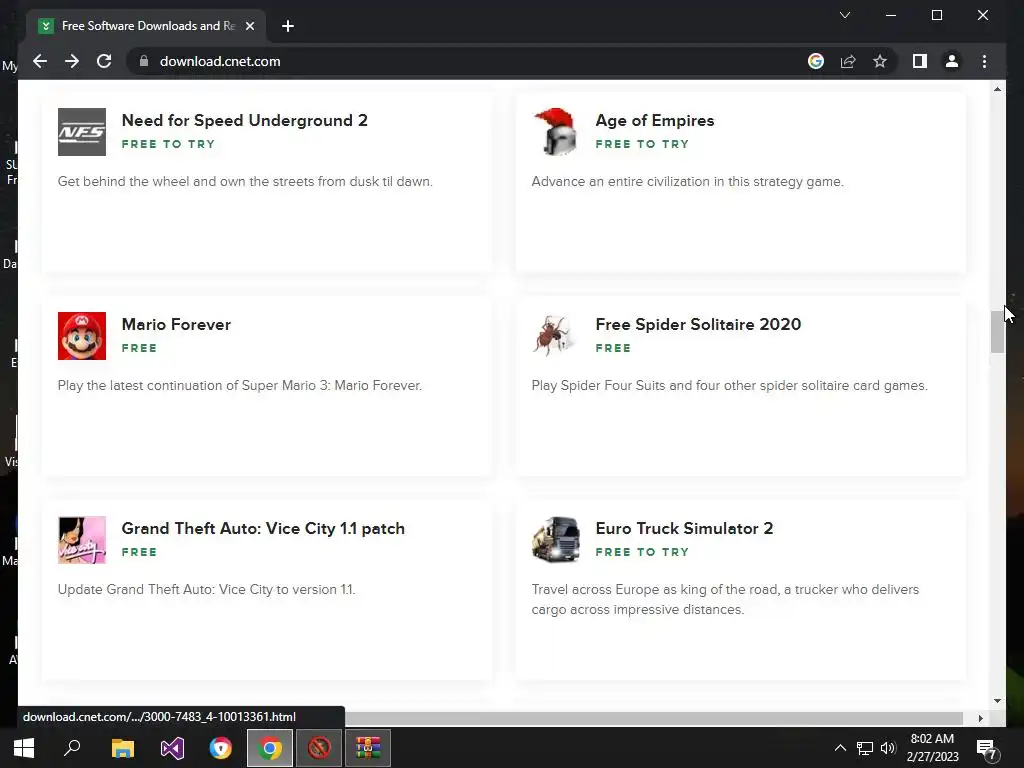Click the Need for Speed Underground 2 NFS icon

(x=82, y=132)
